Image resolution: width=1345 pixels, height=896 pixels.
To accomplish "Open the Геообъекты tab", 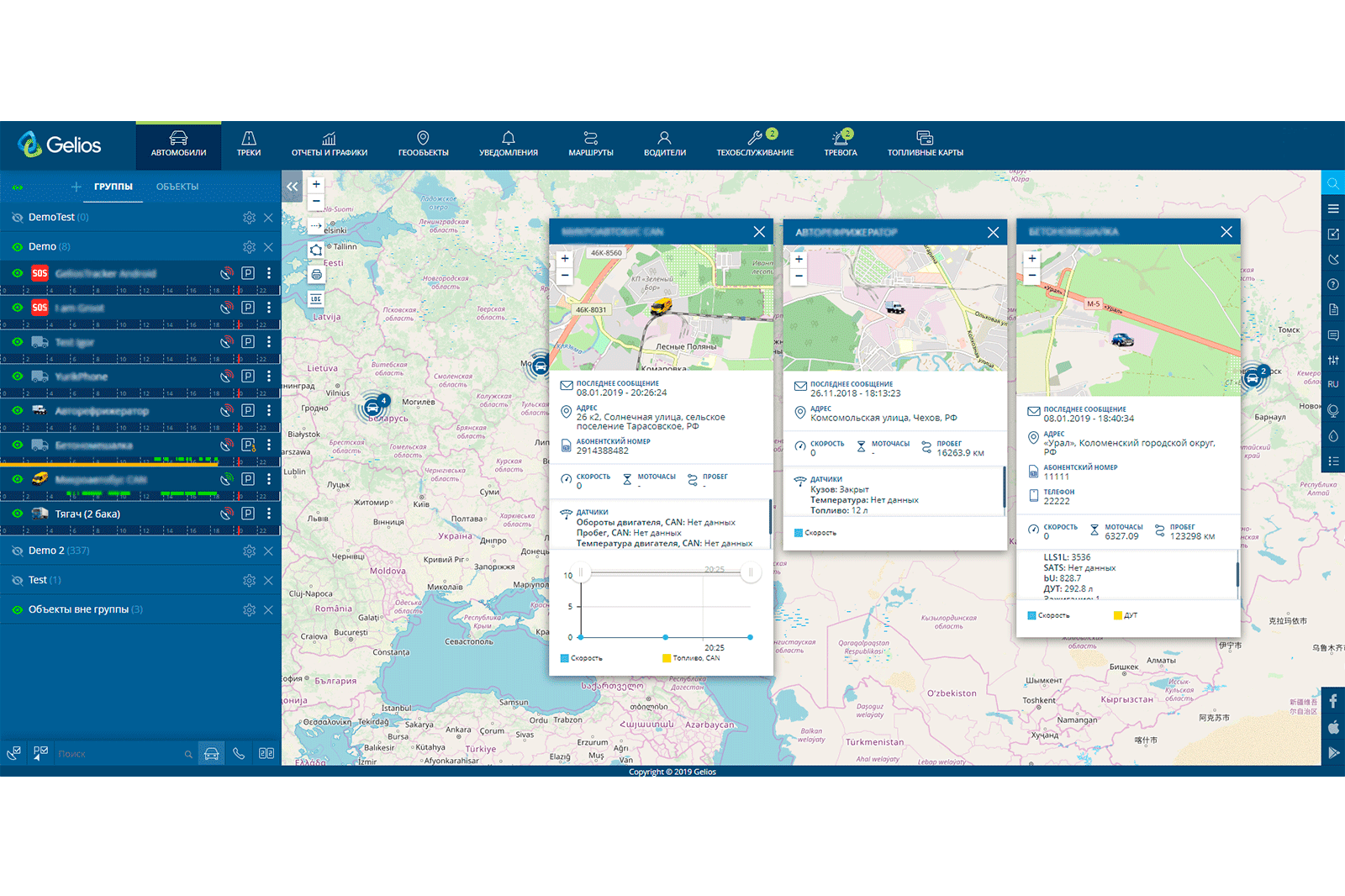I will pyautogui.click(x=424, y=144).
